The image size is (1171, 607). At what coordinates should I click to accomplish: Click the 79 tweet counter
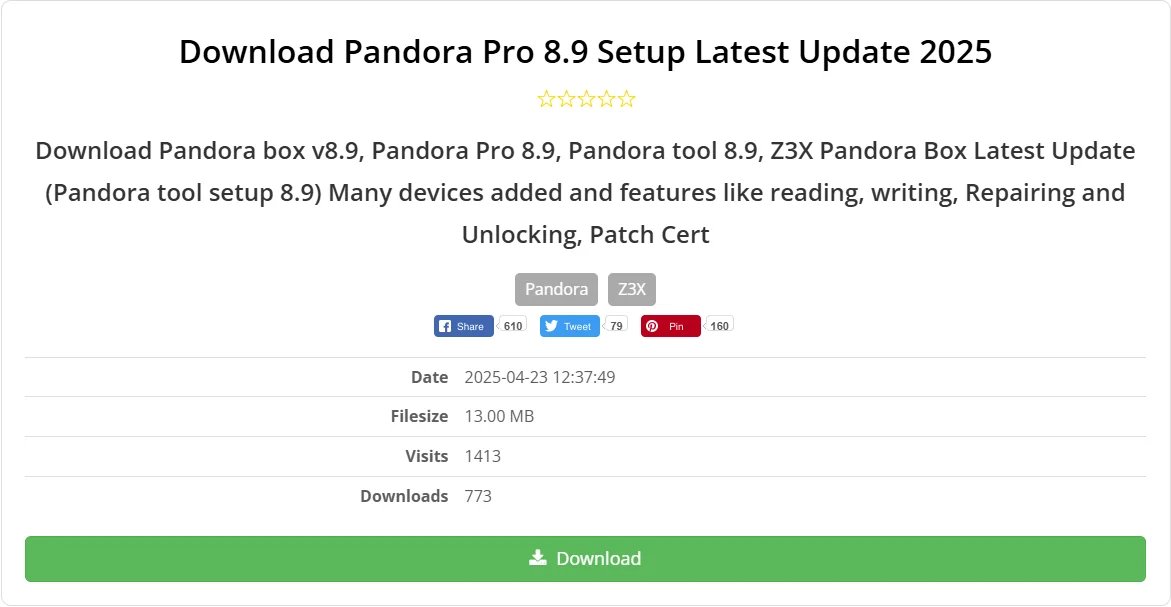coord(615,325)
